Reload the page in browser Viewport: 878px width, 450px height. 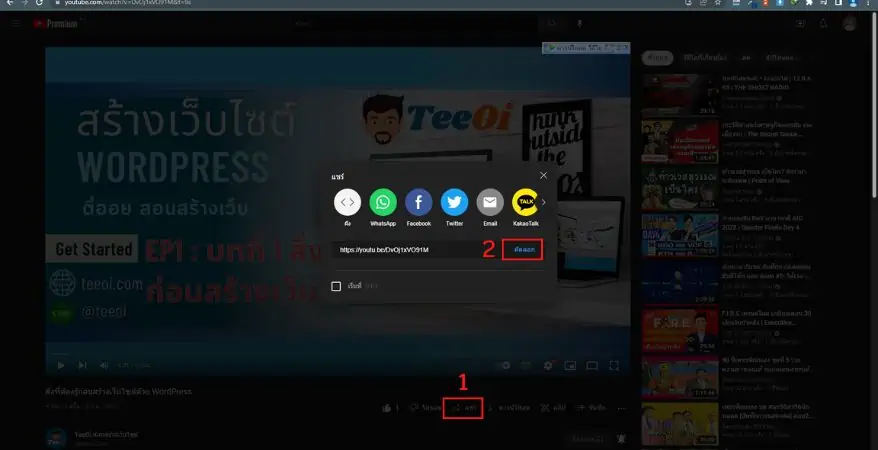coord(39,3)
